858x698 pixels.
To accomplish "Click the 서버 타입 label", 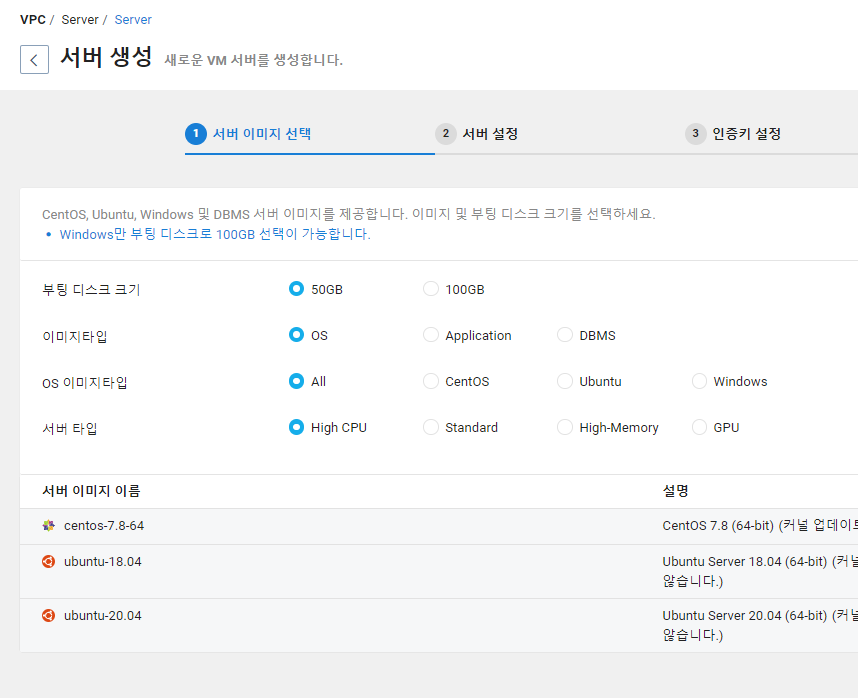I will click(x=70, y=428).
